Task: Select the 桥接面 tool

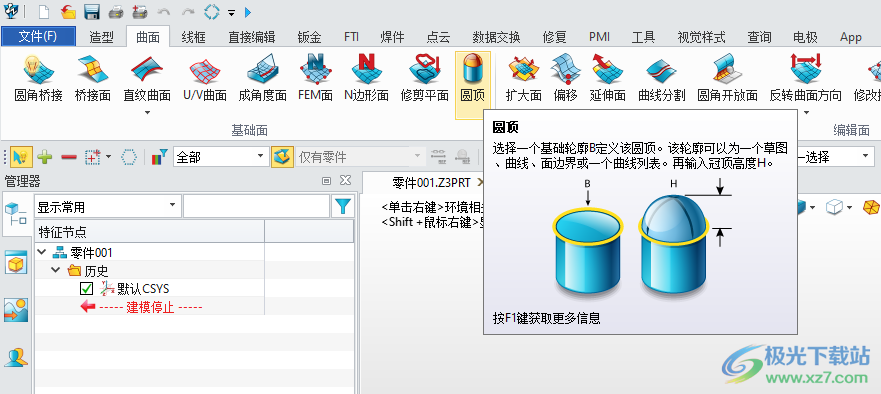Action: coord(93,79)
